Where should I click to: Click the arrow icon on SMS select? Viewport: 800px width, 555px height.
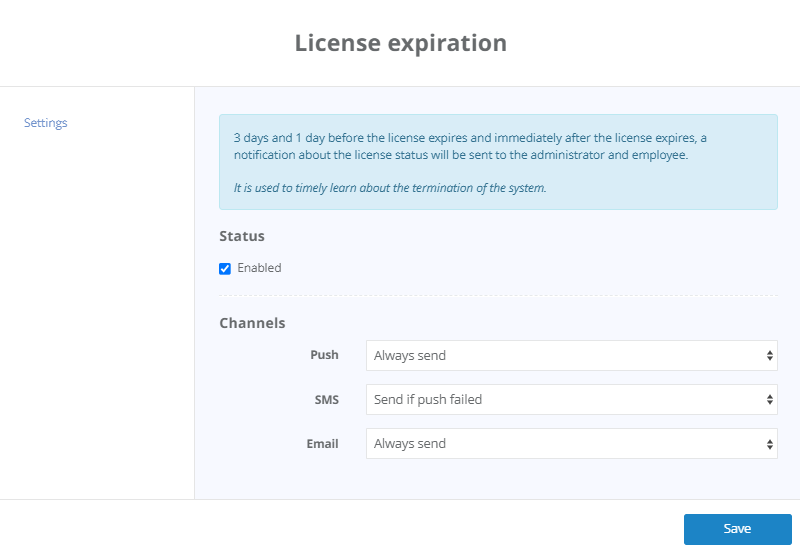tap(769, 399)
